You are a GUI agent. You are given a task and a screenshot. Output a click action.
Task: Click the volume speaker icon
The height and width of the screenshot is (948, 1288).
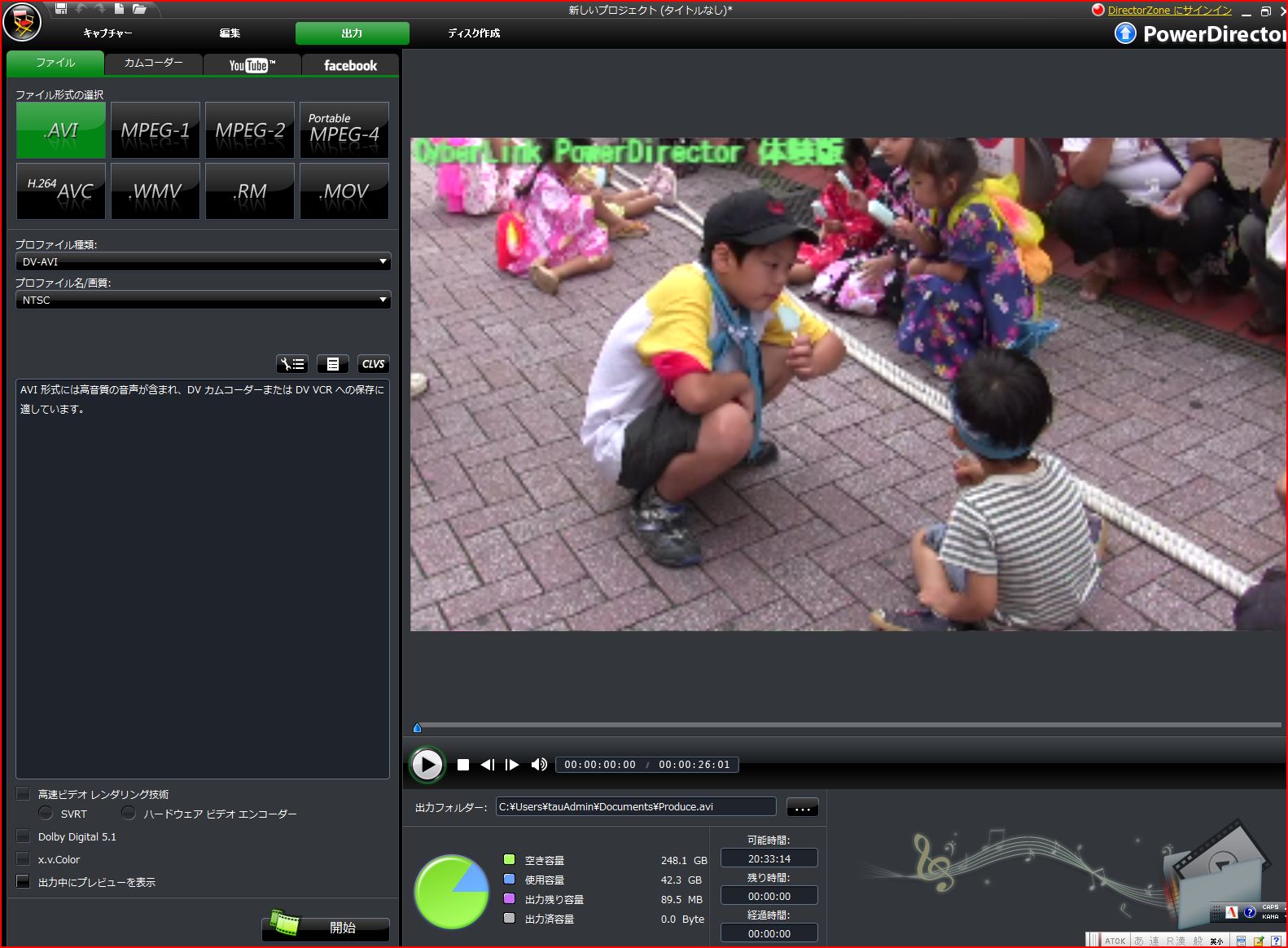pos(538,765)
